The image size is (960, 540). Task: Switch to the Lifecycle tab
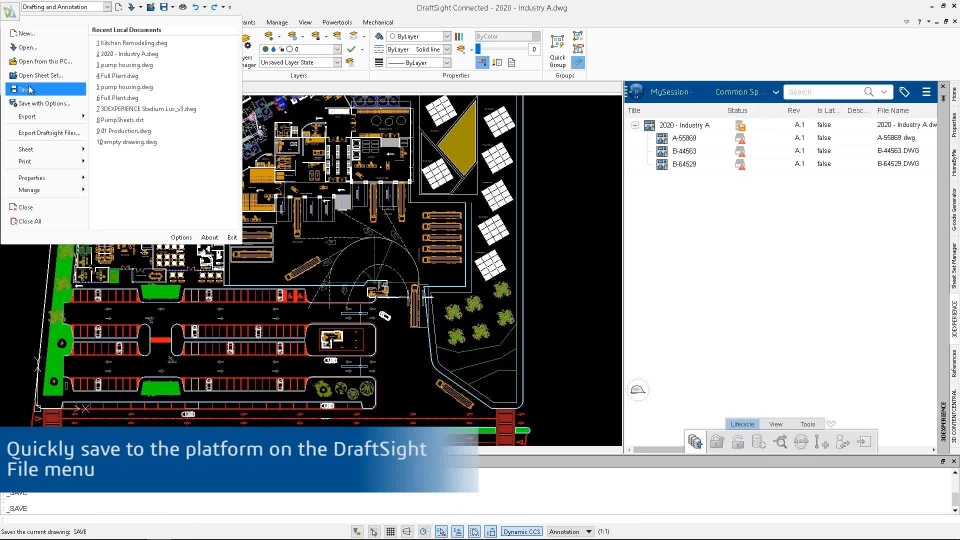tap(743, 424)
